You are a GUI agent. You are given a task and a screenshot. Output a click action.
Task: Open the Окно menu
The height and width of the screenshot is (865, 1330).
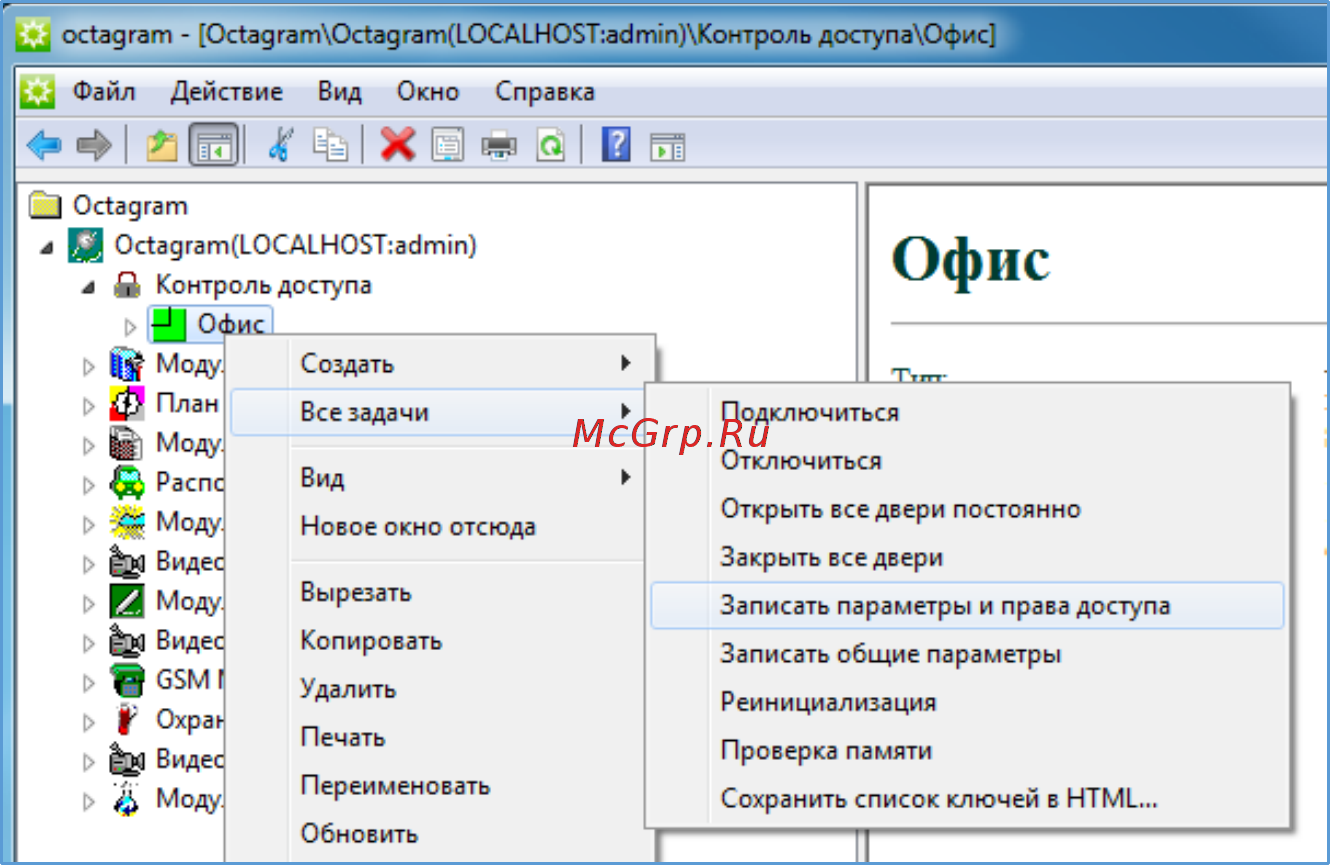point(428,93)
